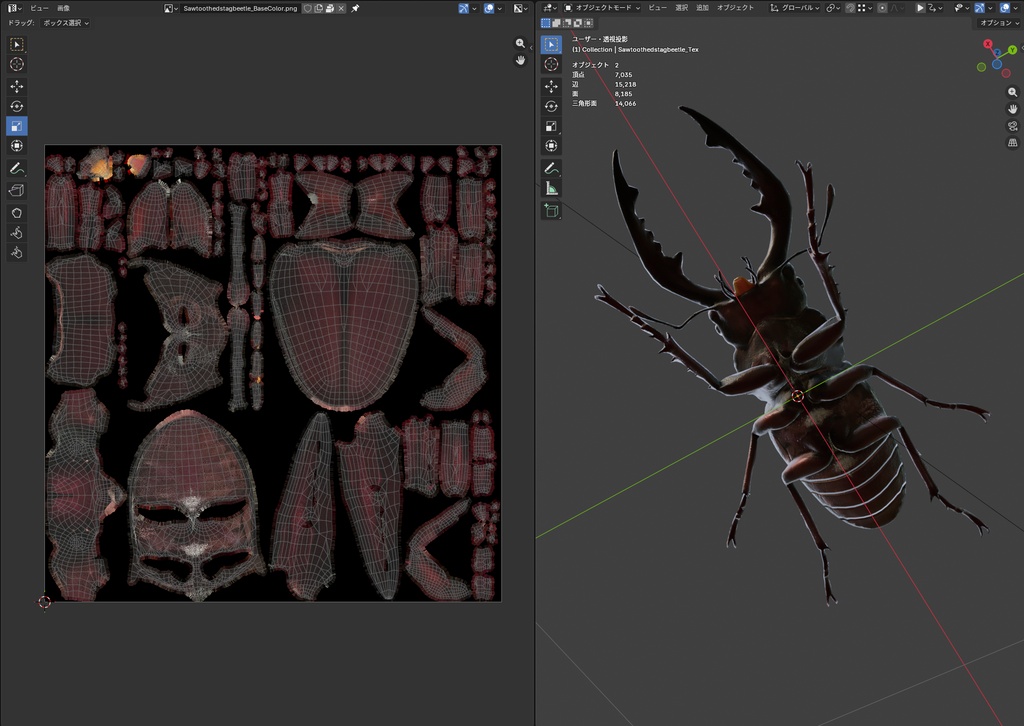Image resolution: width=1024 pixels, height=726 pixels.
Task: Unlink image with the X button
Action: (341, 8)
